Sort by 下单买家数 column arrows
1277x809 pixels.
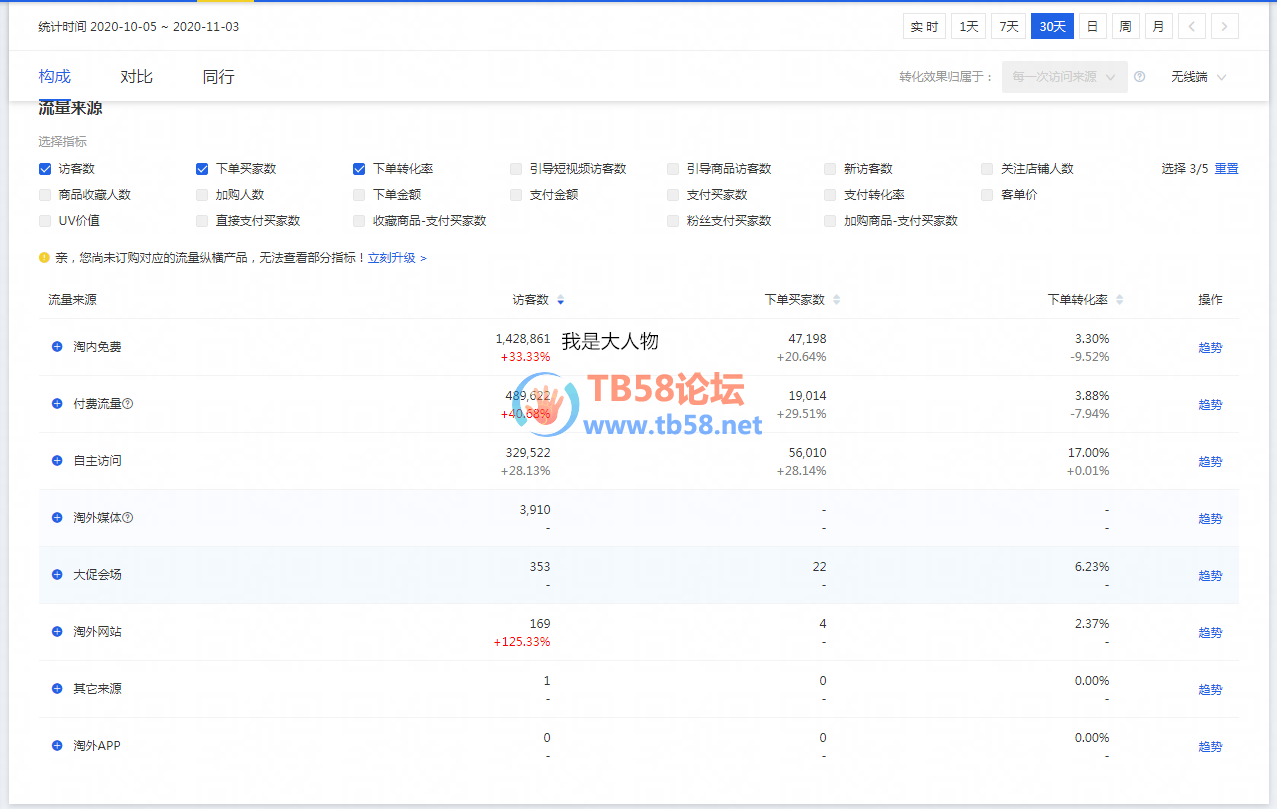(x=836, y=300)
